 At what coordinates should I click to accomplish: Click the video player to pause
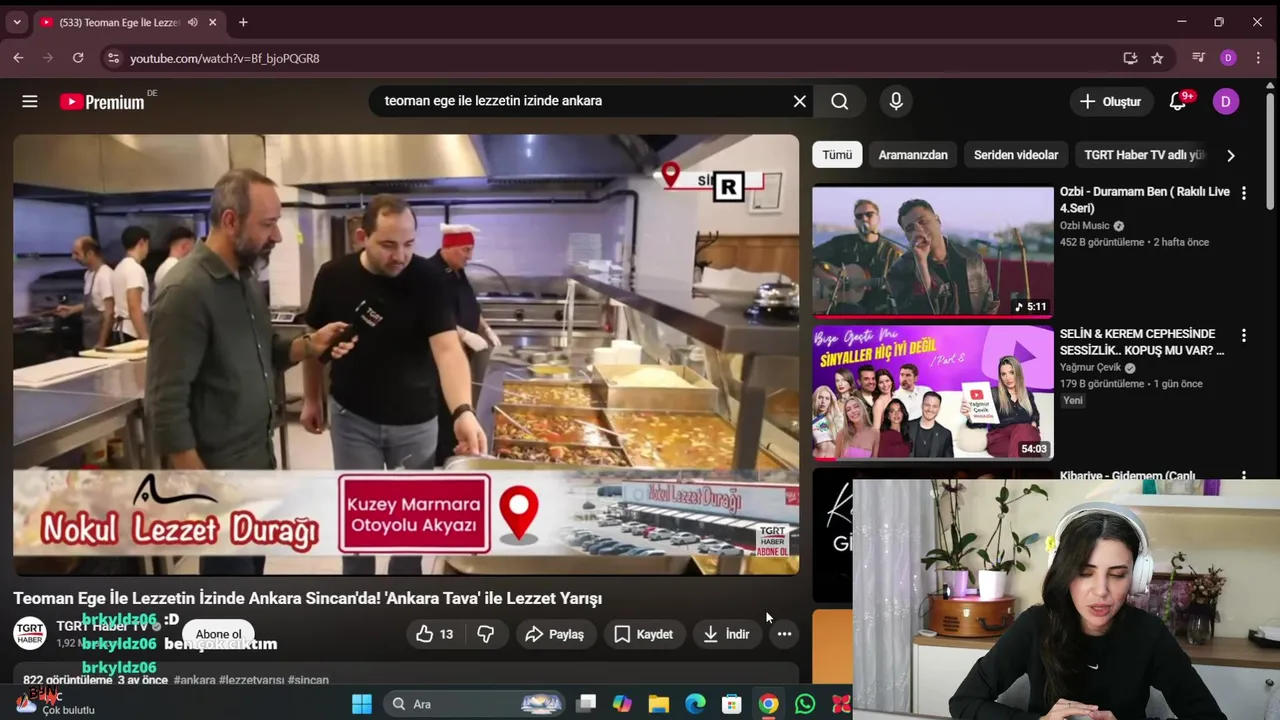click(x=406, y=355)
